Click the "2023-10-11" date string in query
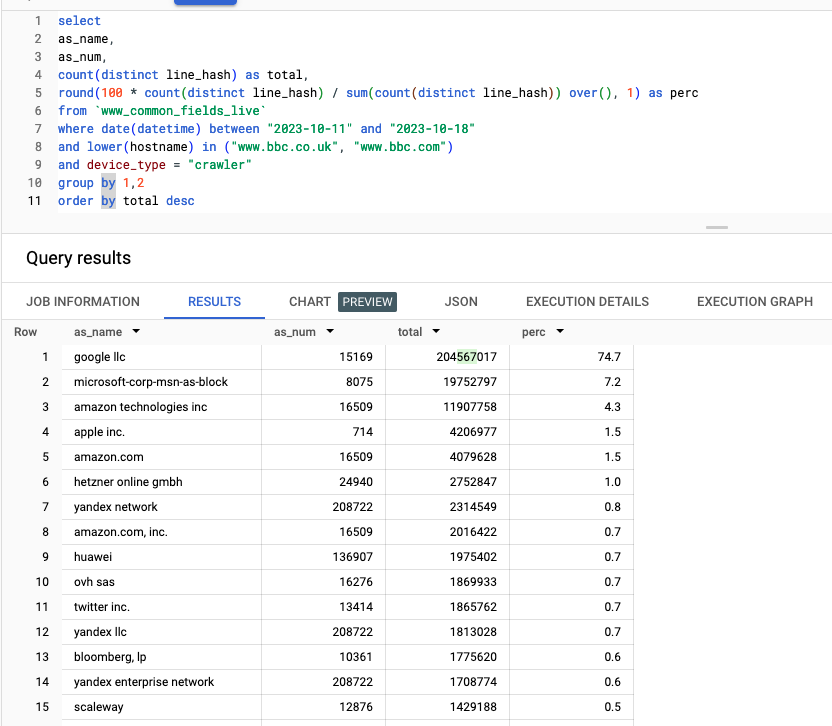Image resolution: width=832 pixels, height=726 pixels. [x=310, y=128]
